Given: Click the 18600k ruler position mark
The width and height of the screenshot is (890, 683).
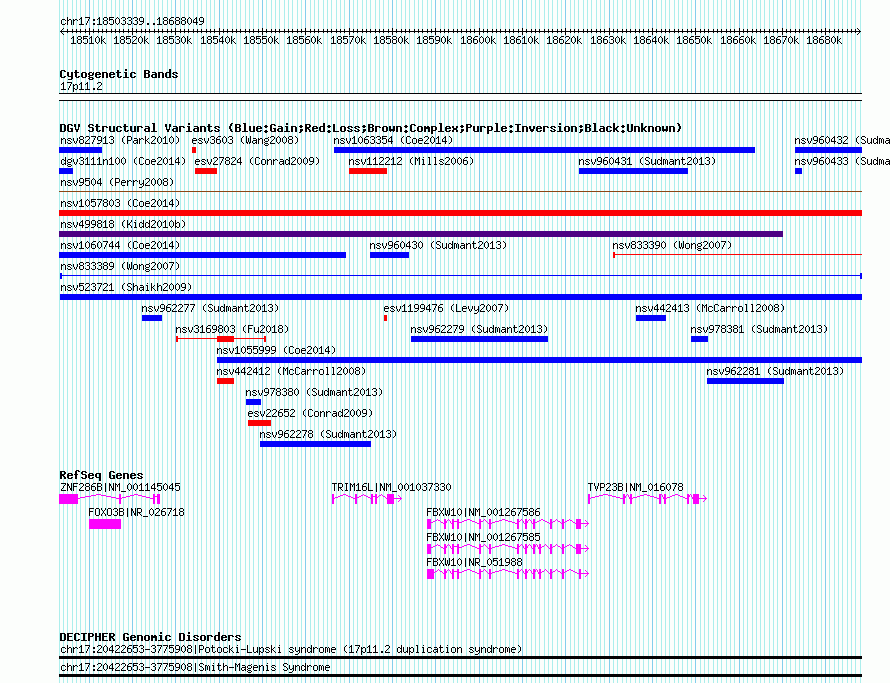Looking at the screenshot, I should (x=478, y=40).
